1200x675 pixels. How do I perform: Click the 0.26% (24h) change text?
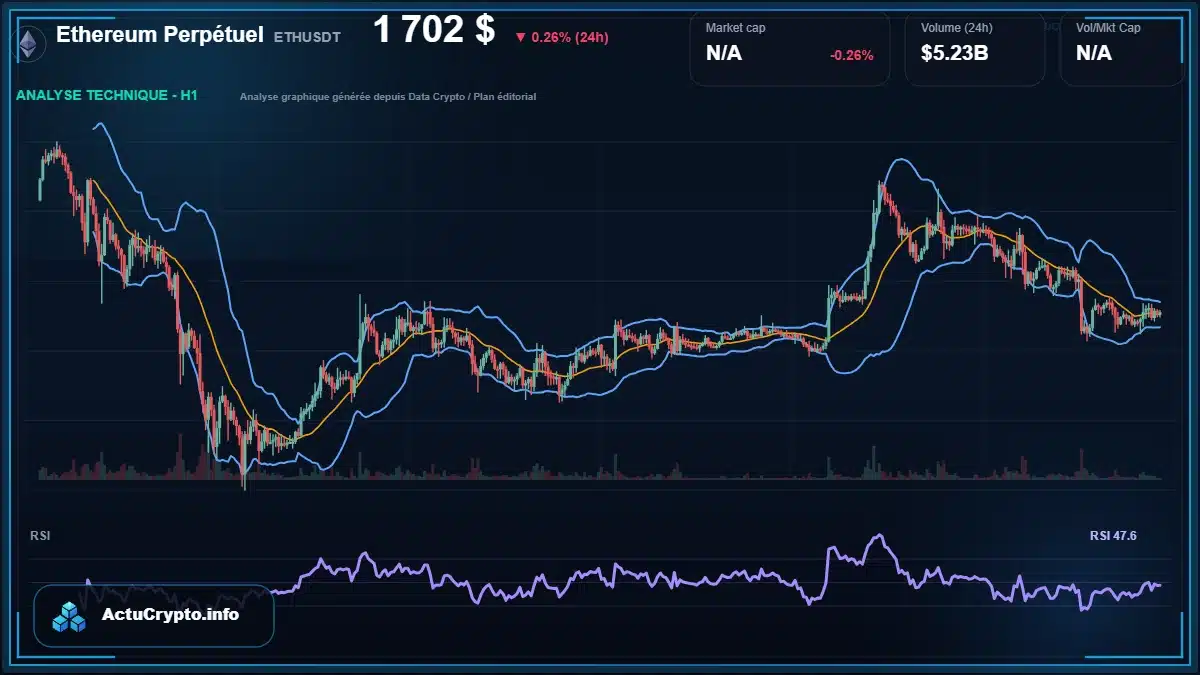tap(570, 38)
